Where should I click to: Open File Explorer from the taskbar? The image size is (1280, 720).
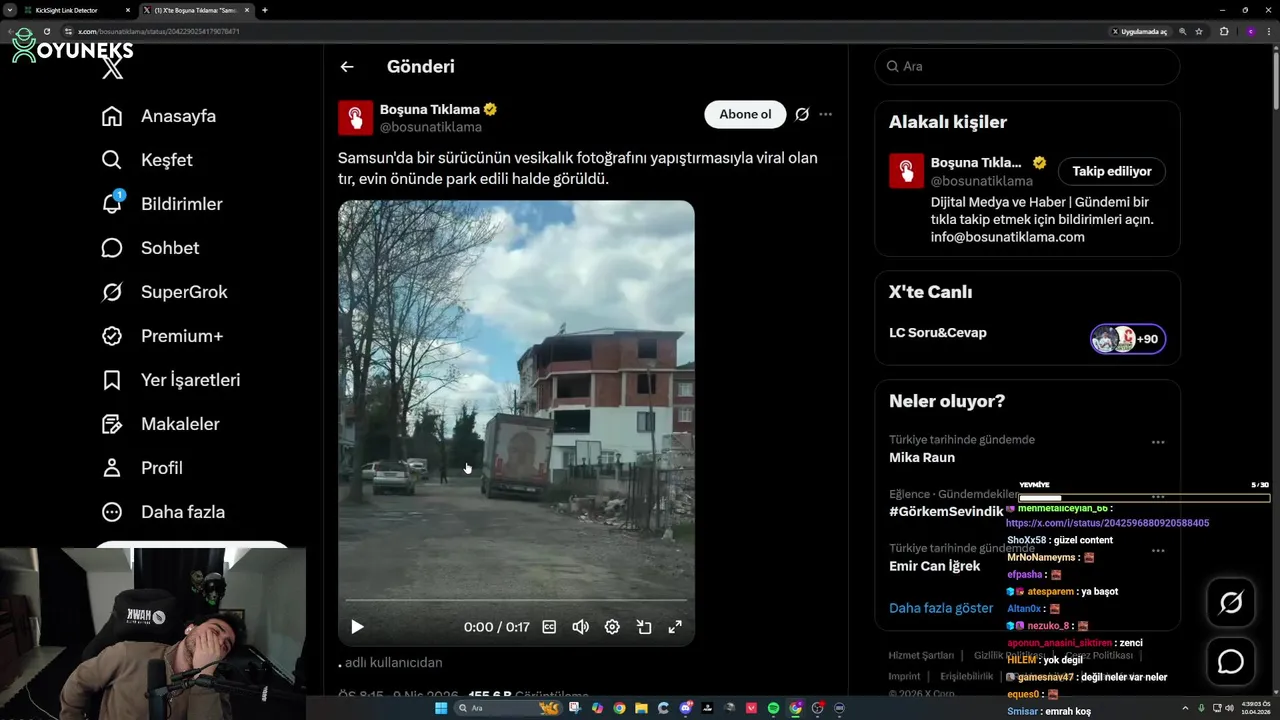(x=641, y=708)
